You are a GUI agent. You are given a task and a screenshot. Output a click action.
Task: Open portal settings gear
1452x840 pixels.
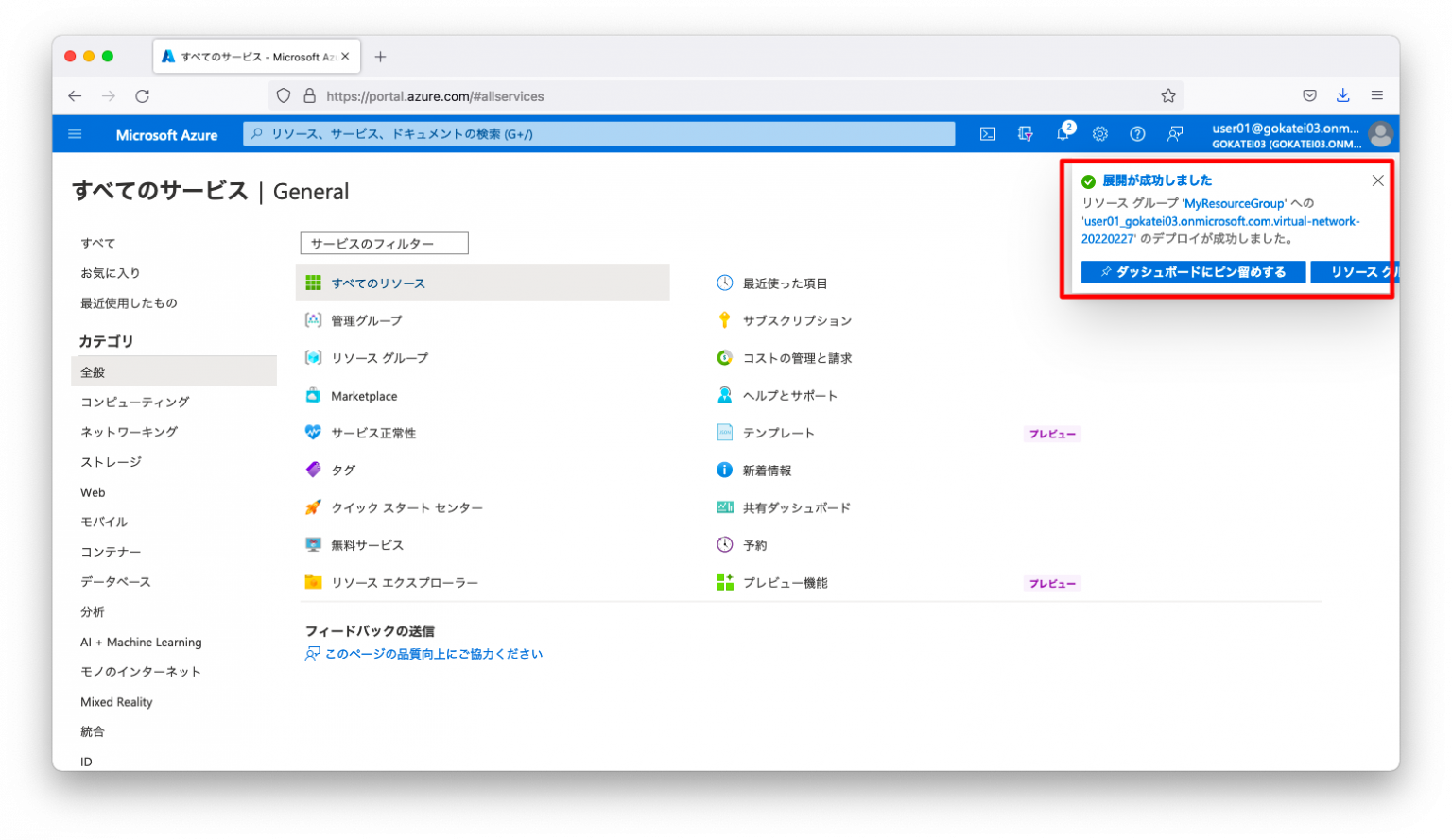[1100, 134]
